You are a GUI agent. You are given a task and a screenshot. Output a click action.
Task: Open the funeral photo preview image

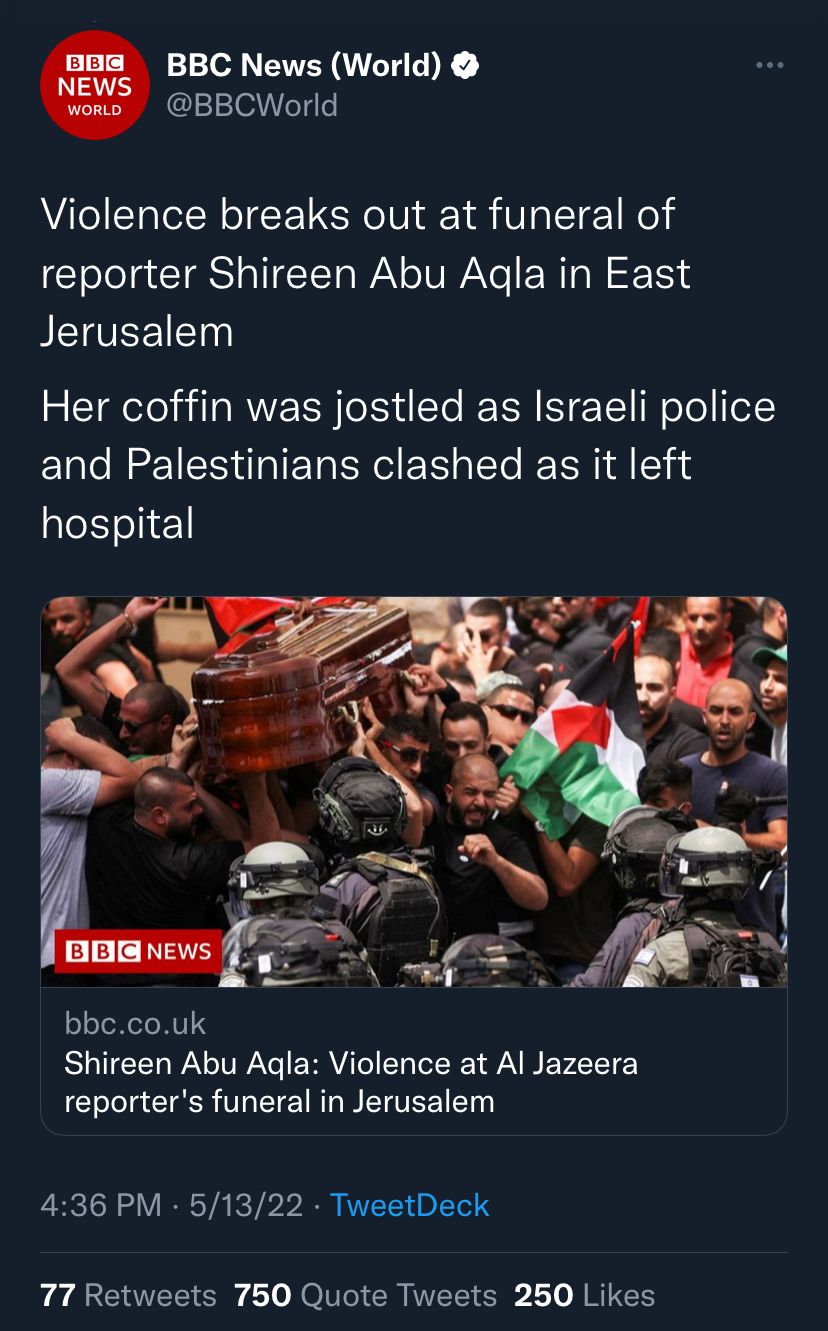click(414, 792)
